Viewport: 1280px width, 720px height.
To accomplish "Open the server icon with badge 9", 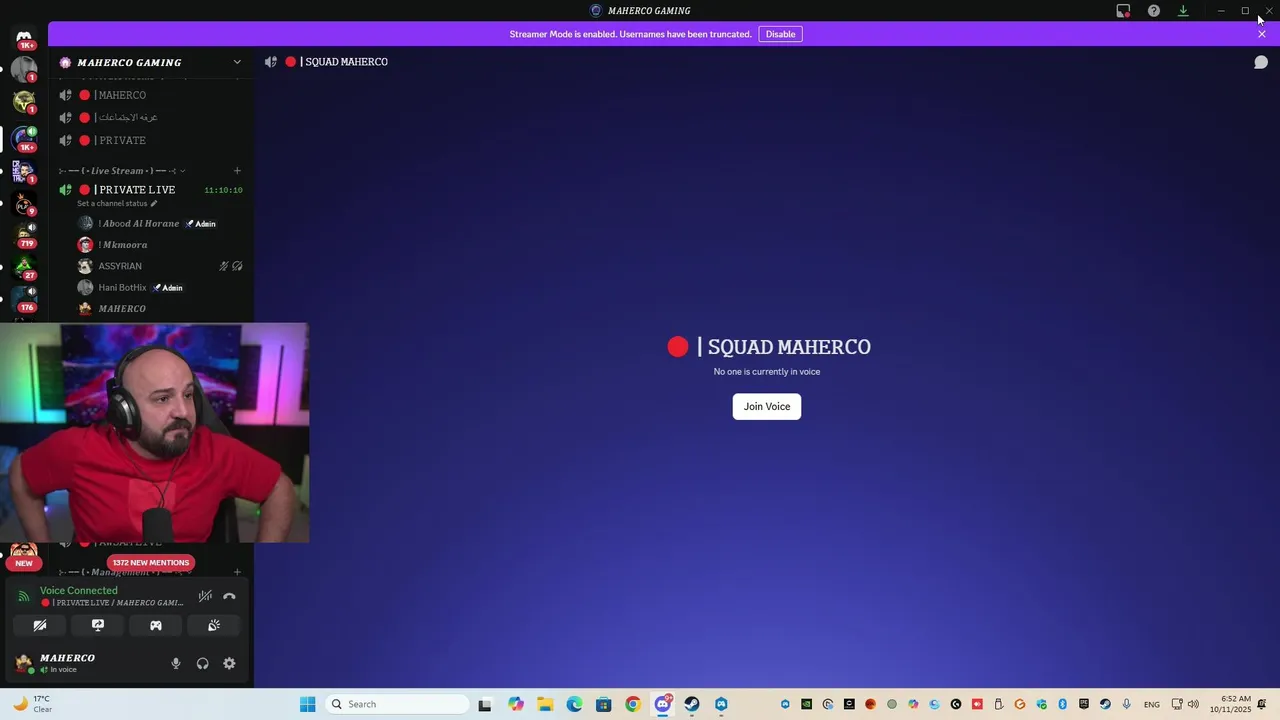I will [x=24, y=203].
